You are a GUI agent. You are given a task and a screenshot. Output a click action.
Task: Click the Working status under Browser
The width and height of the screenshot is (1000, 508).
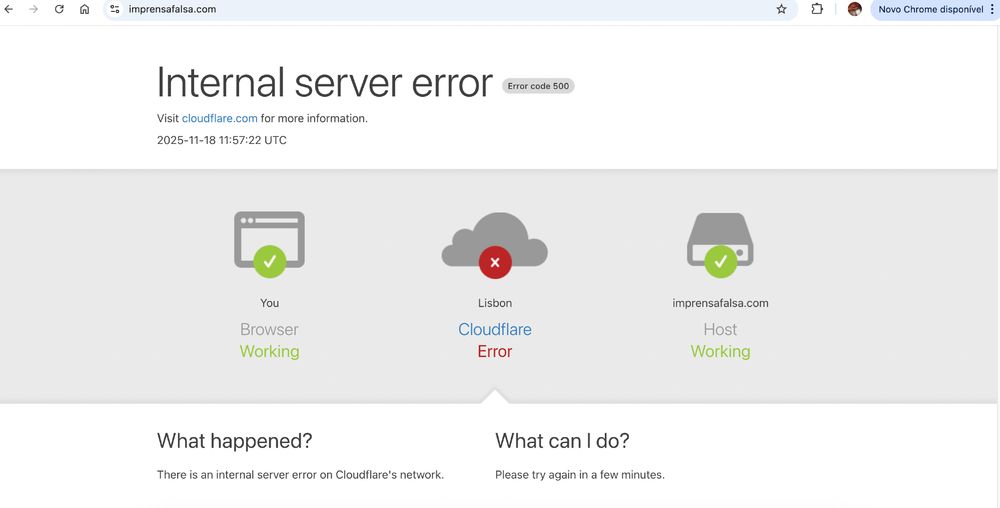coord(269,351)
